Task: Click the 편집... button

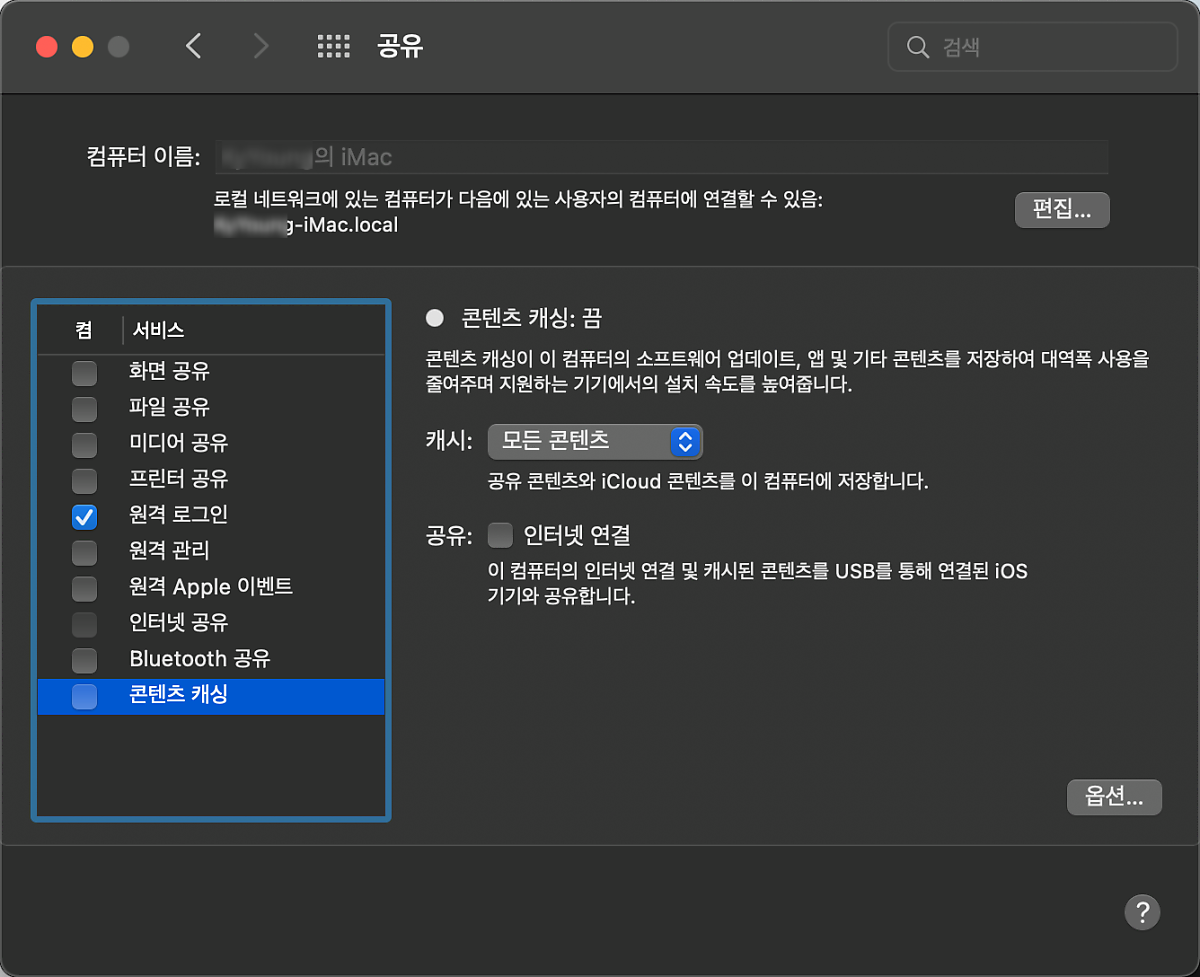Action: tap(1062, 211)
